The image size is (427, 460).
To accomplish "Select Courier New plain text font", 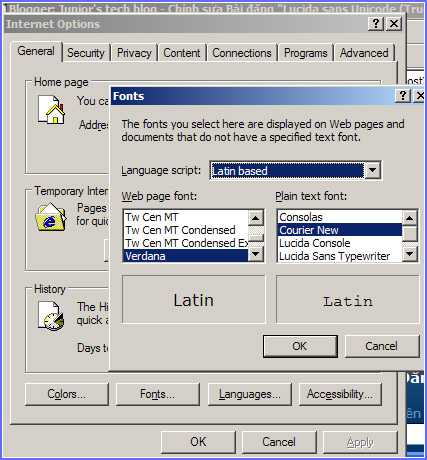I will [x=340, y=230].
